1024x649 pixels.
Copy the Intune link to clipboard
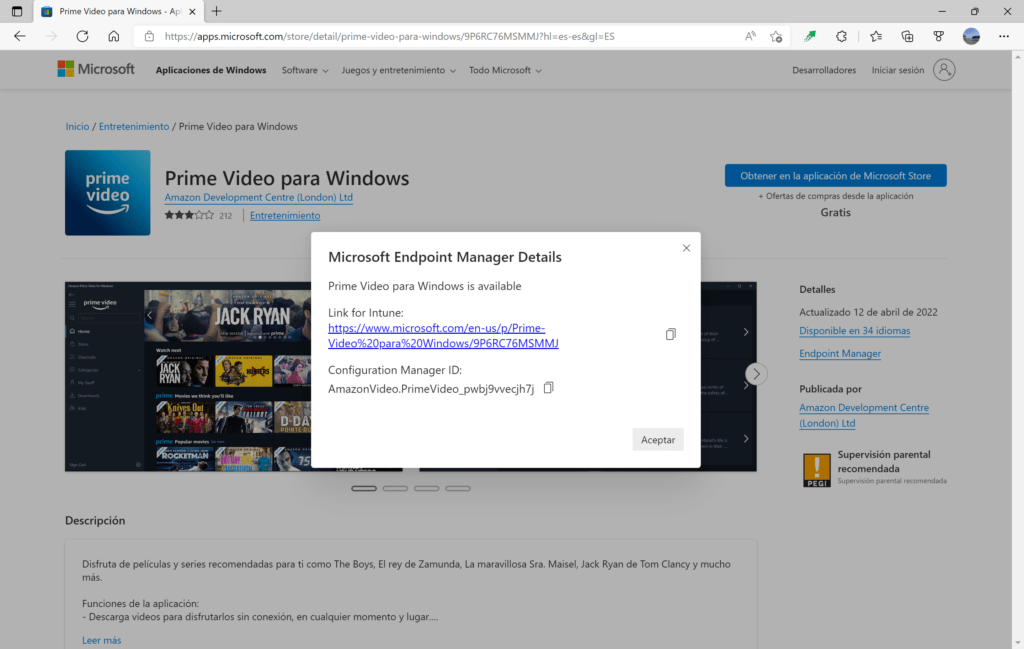(671, 334)
